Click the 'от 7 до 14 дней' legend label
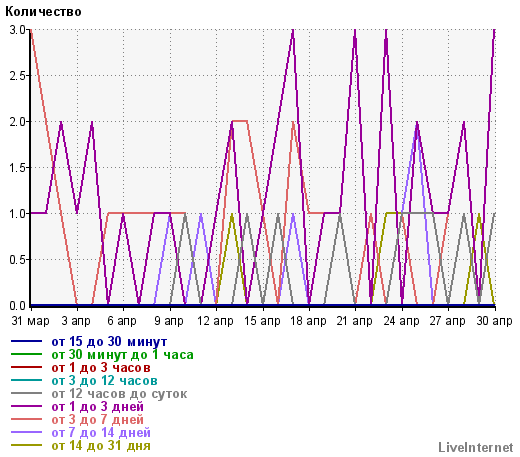Screen dimensions: 520x457 [x=101, y=433]
